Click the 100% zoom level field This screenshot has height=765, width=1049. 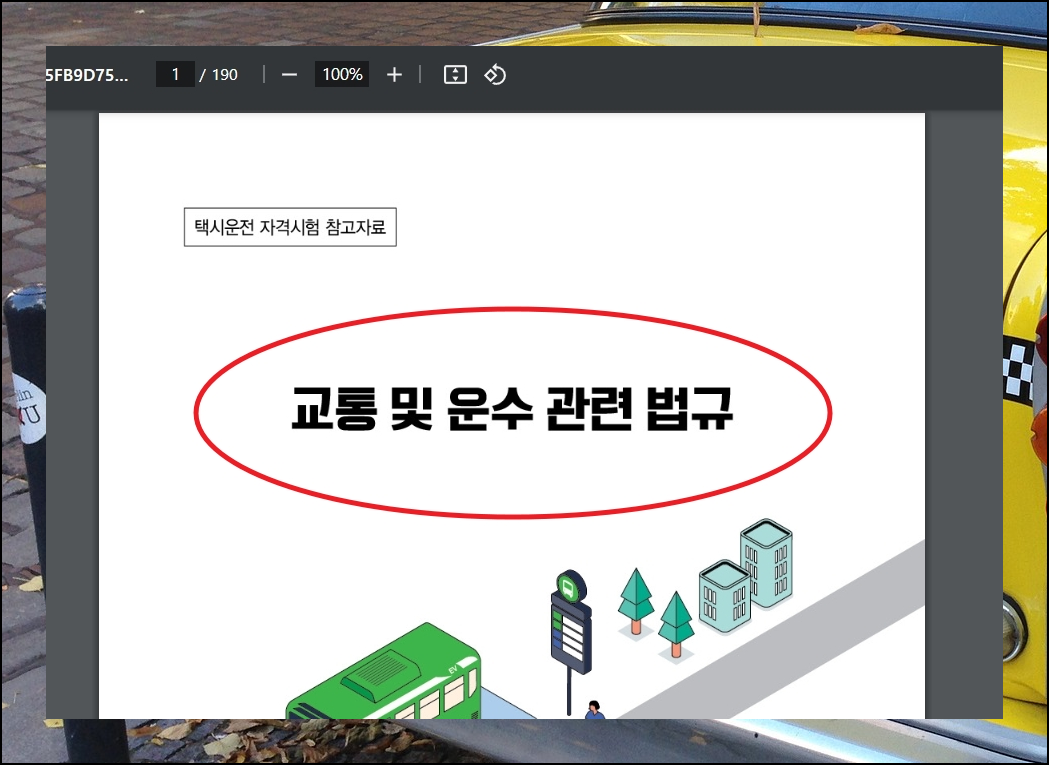[342, 74]
